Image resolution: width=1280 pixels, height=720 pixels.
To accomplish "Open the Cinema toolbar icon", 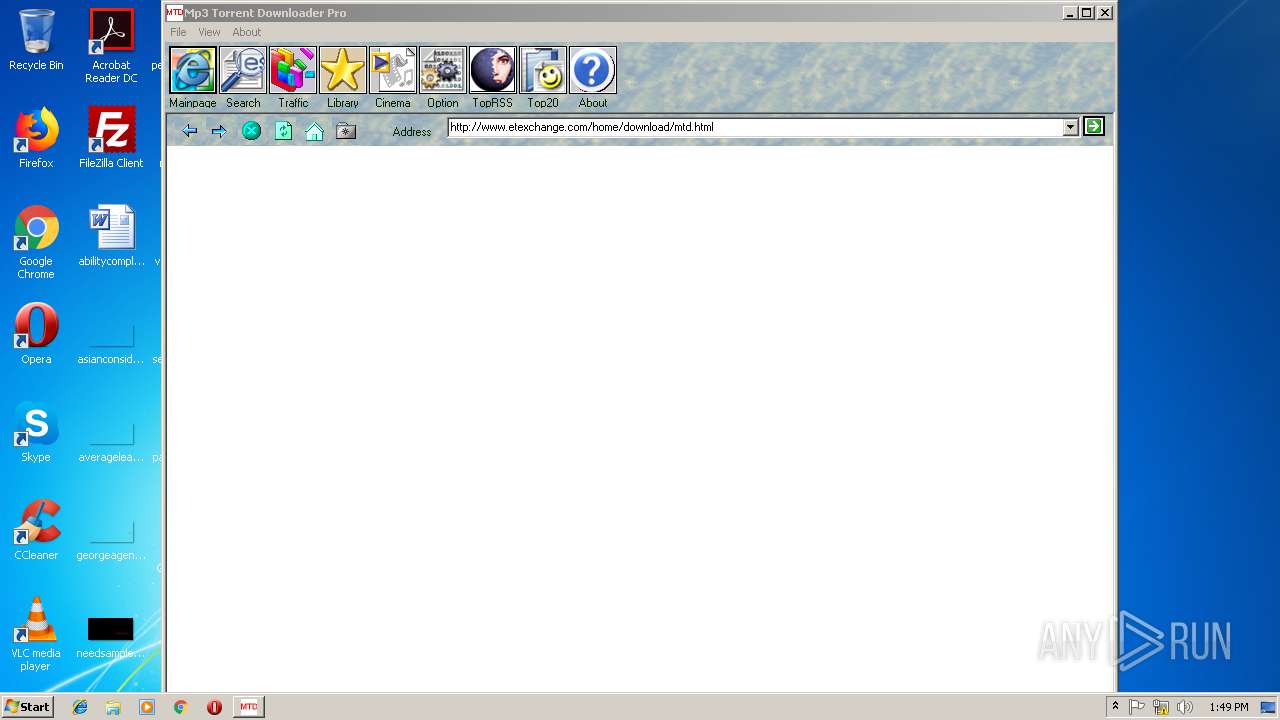I will point(393,70).
